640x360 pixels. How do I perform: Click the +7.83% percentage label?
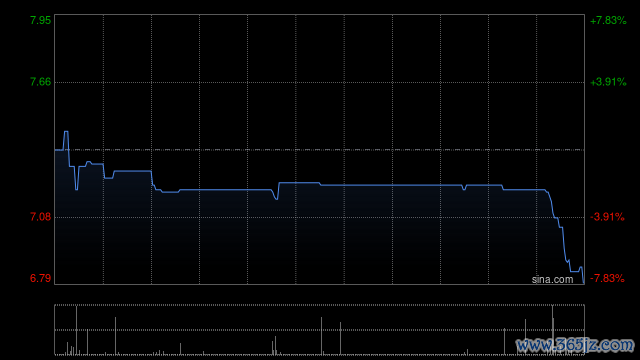[x=608, y=20]
